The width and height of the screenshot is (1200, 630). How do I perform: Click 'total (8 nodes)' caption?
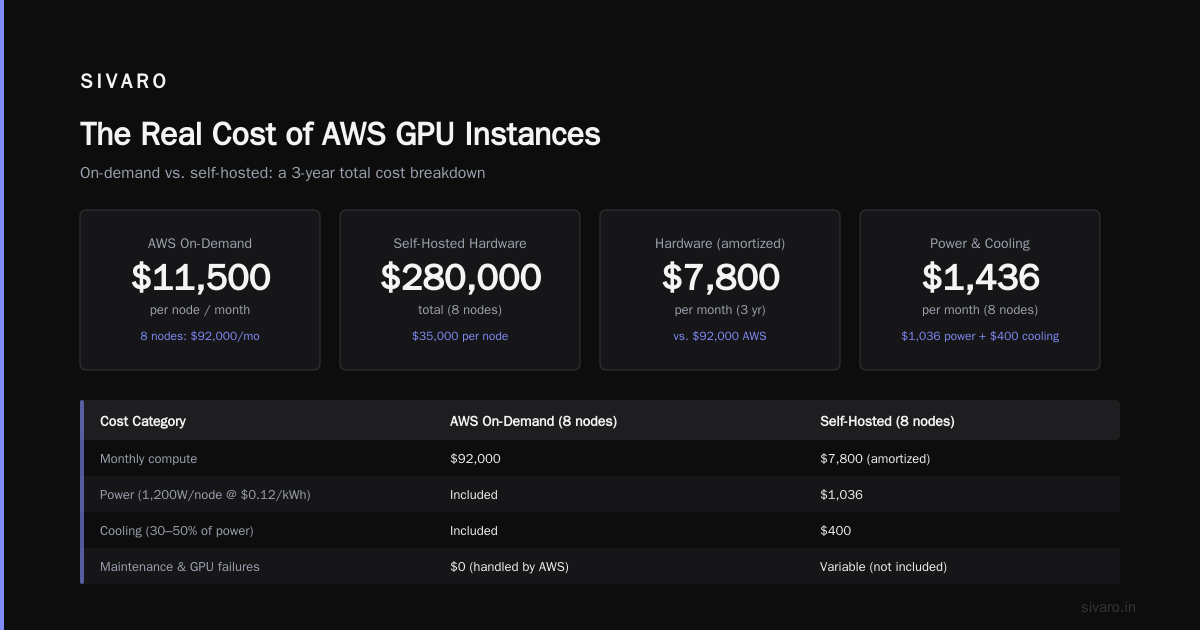click(460, 310)
